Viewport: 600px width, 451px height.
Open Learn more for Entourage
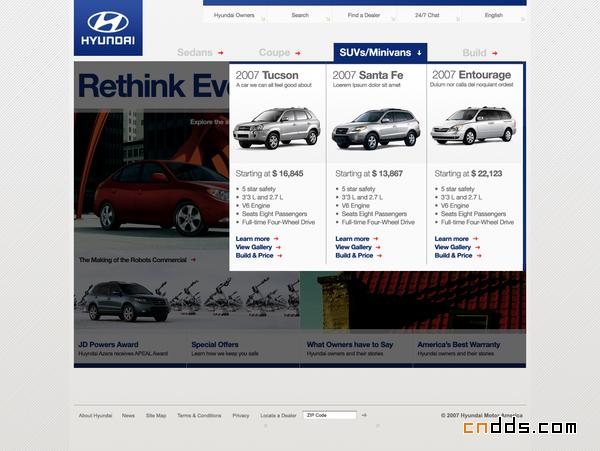click(452, 239)
